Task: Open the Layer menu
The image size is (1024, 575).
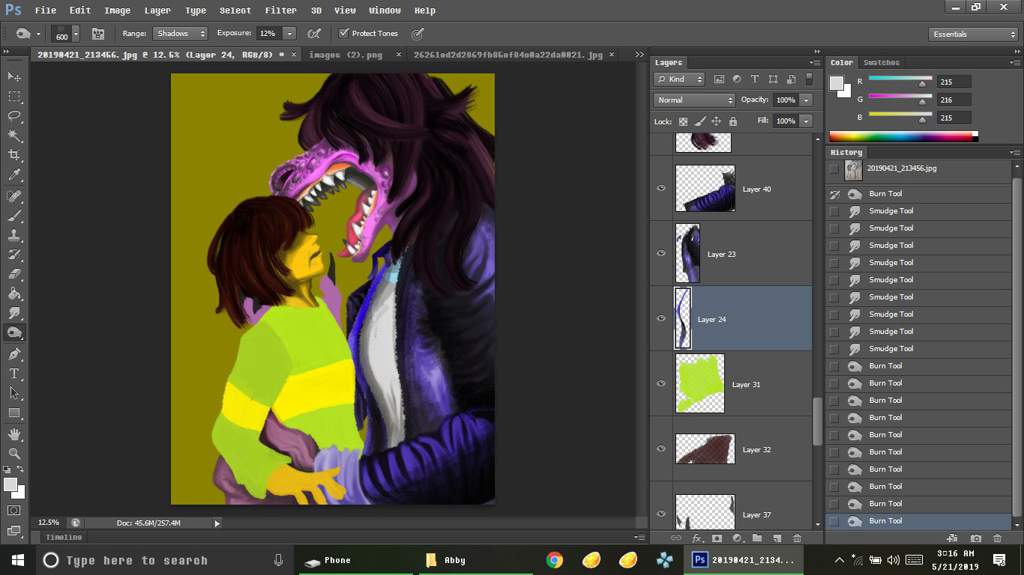Action: point(157,10)
